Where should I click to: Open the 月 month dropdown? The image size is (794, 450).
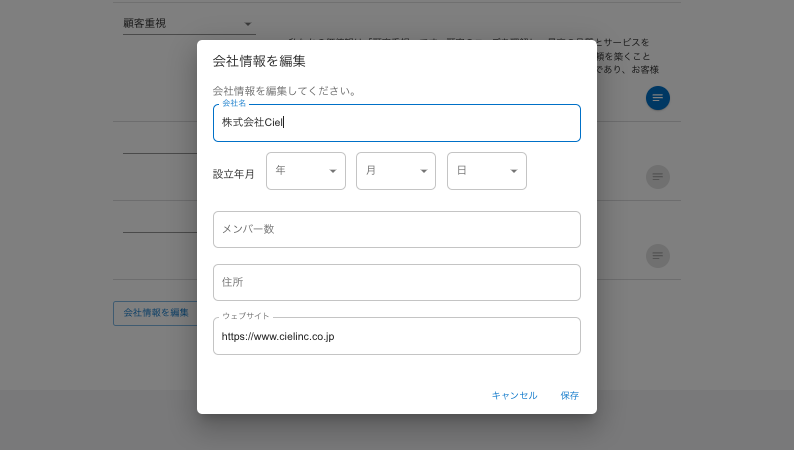396,171
